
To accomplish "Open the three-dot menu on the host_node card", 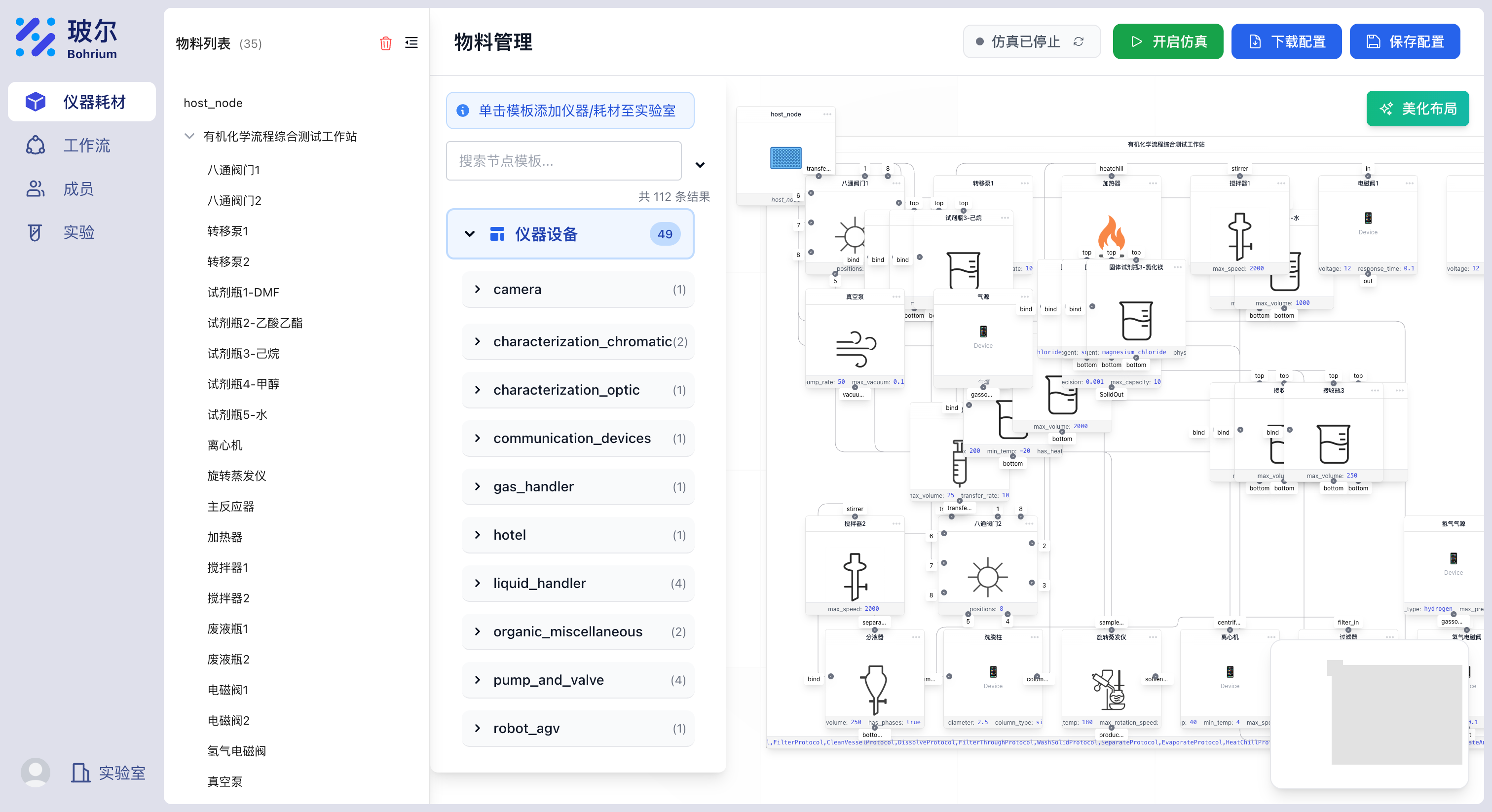I will pyautogui.click(x=827, y=114).
